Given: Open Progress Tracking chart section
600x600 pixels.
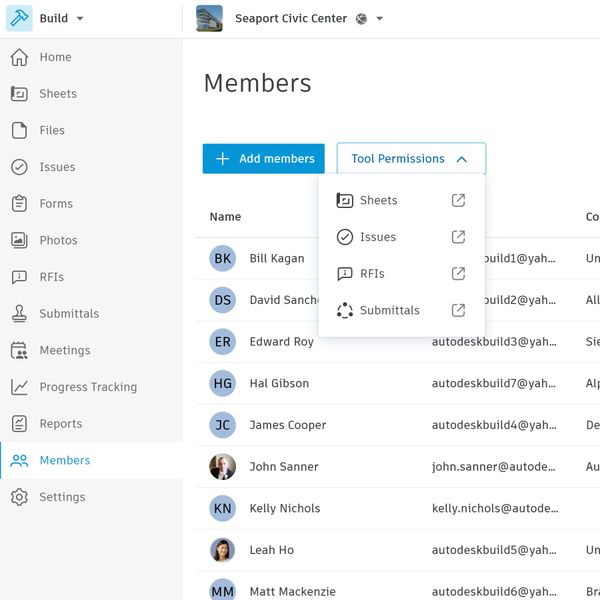Looking at the screenshot, I should (87, 387).
